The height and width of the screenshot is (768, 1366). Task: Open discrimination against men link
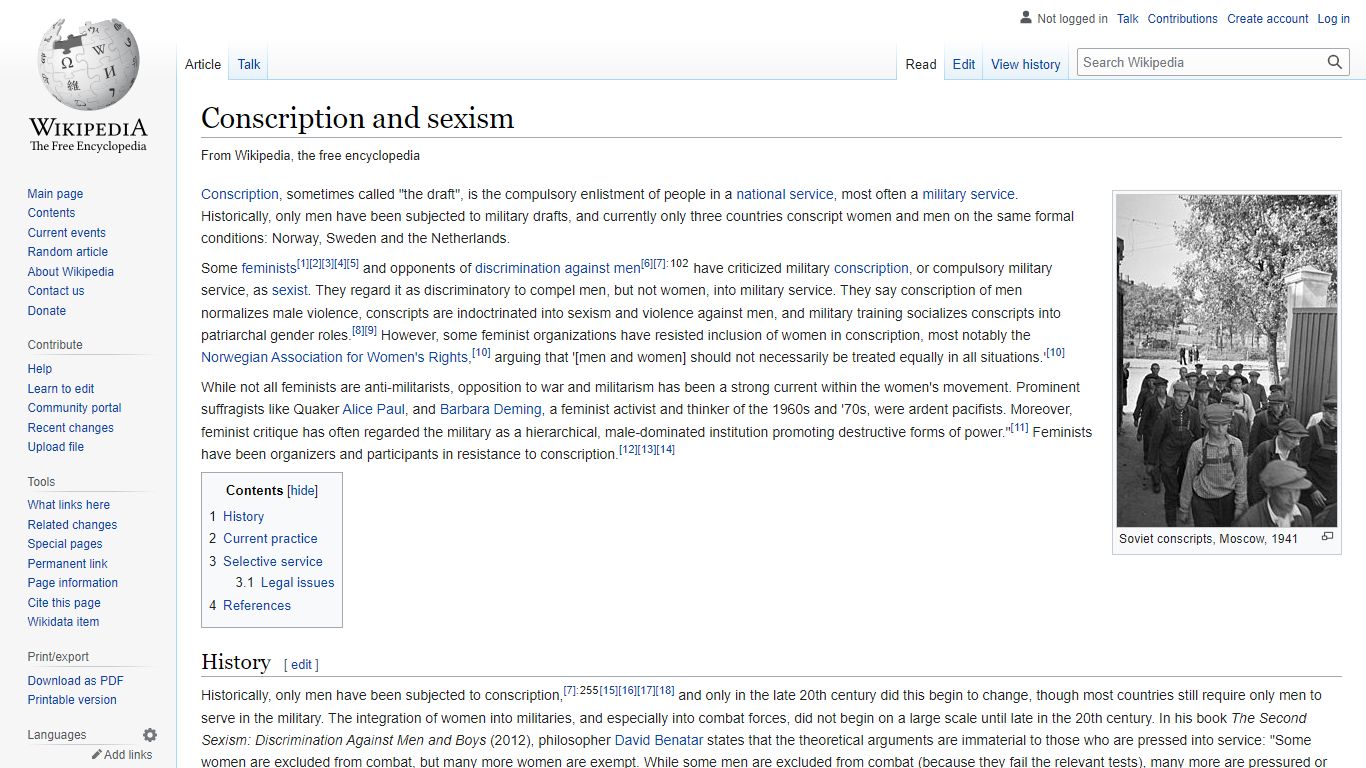click(558, 268)
